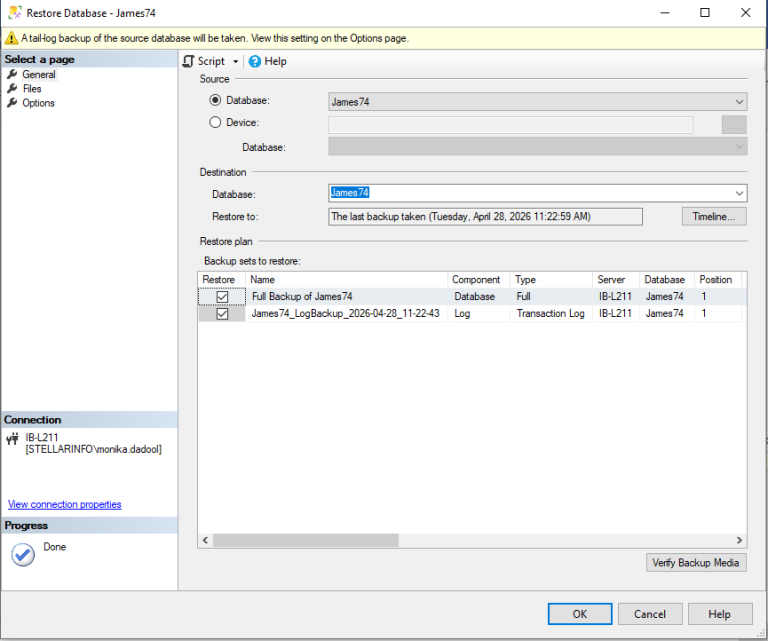
Task: Expand the Script dropdown arrow
Action: (236, 62)
